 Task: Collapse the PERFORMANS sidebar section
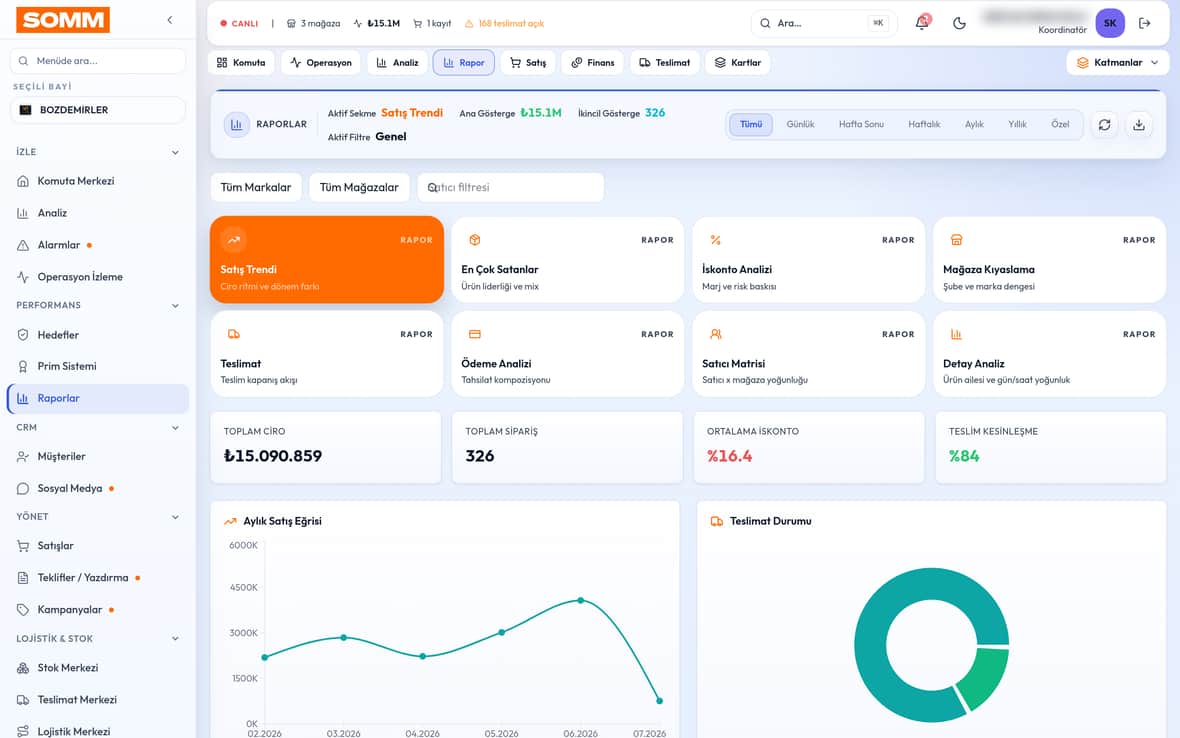pos(175,305)
